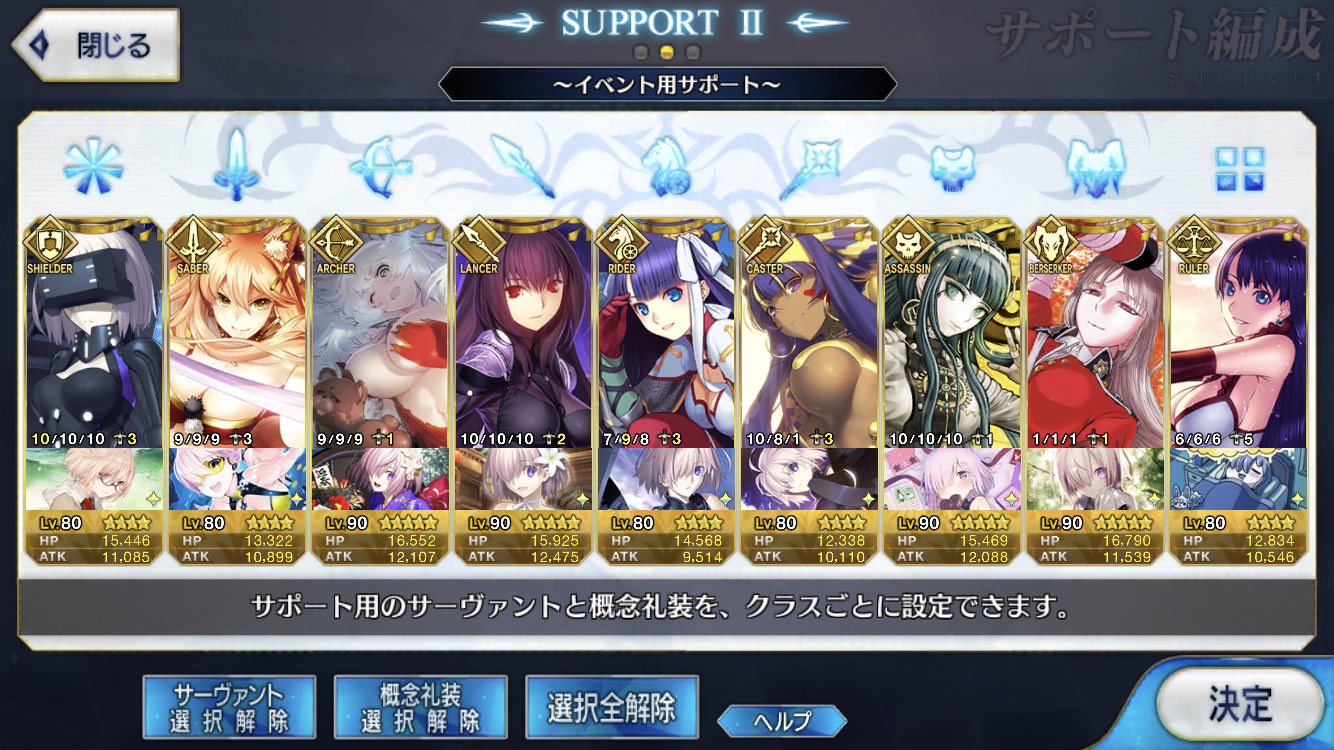Select the Caster class staff icon
Image resolution: width=1334 pixels, height=750 pixels.
[x=810, y=165]
